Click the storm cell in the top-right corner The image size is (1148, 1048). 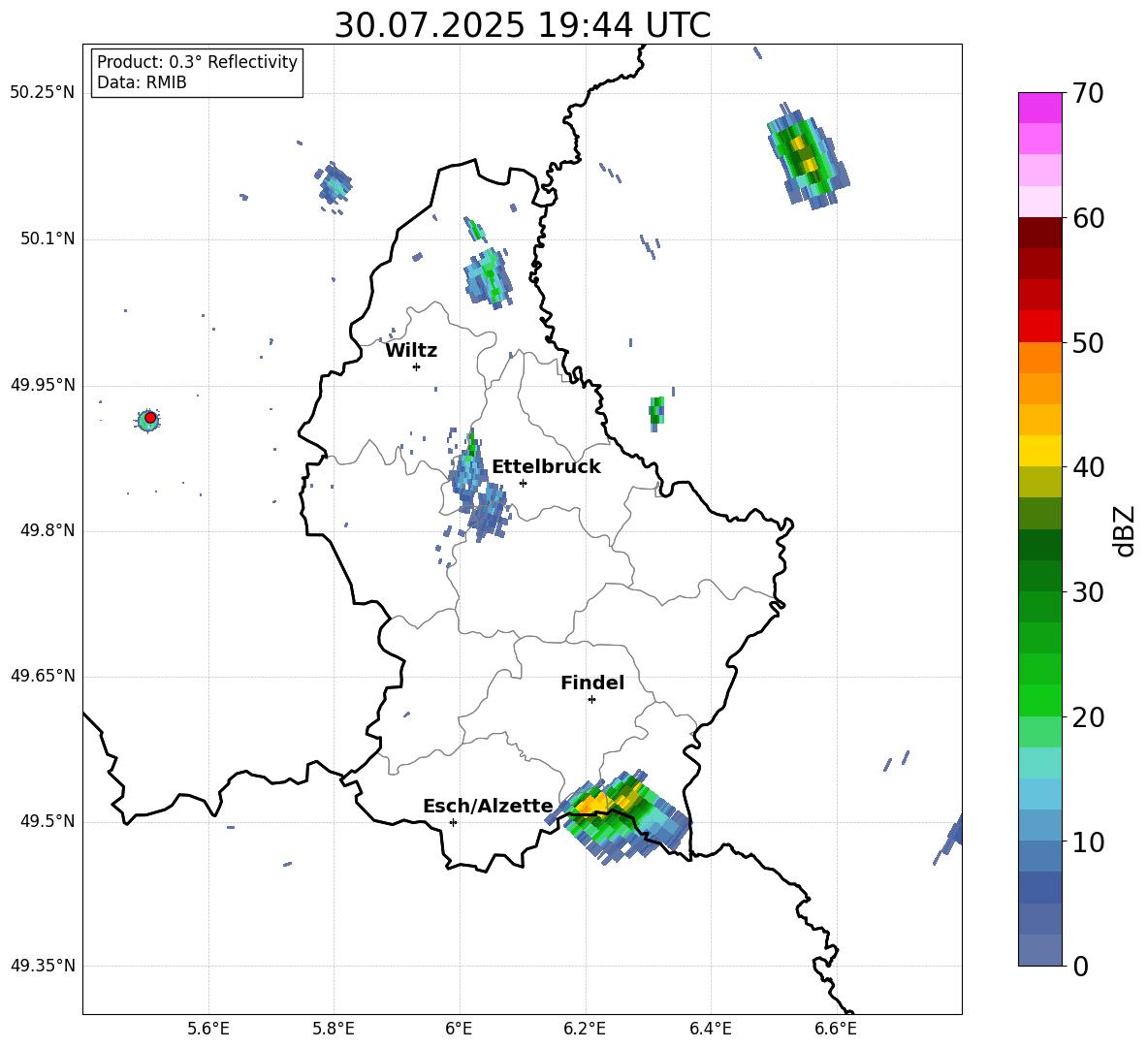point(807,156)
